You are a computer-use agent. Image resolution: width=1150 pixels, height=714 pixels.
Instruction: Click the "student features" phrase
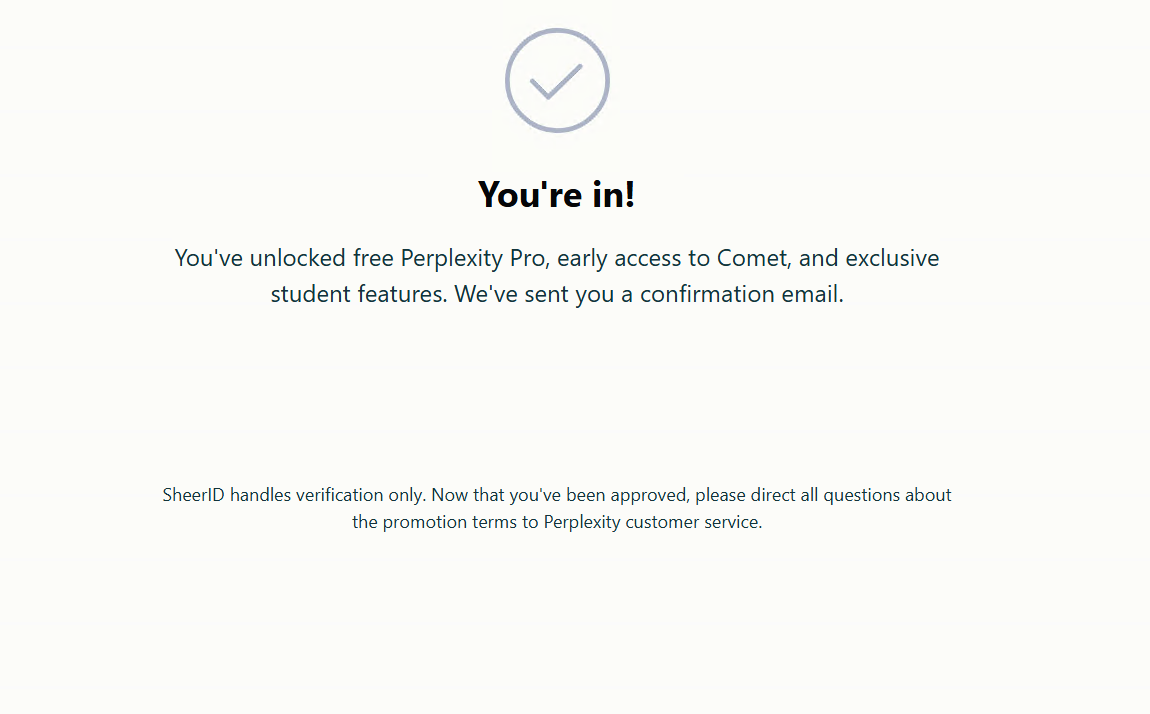pos(356,295)
